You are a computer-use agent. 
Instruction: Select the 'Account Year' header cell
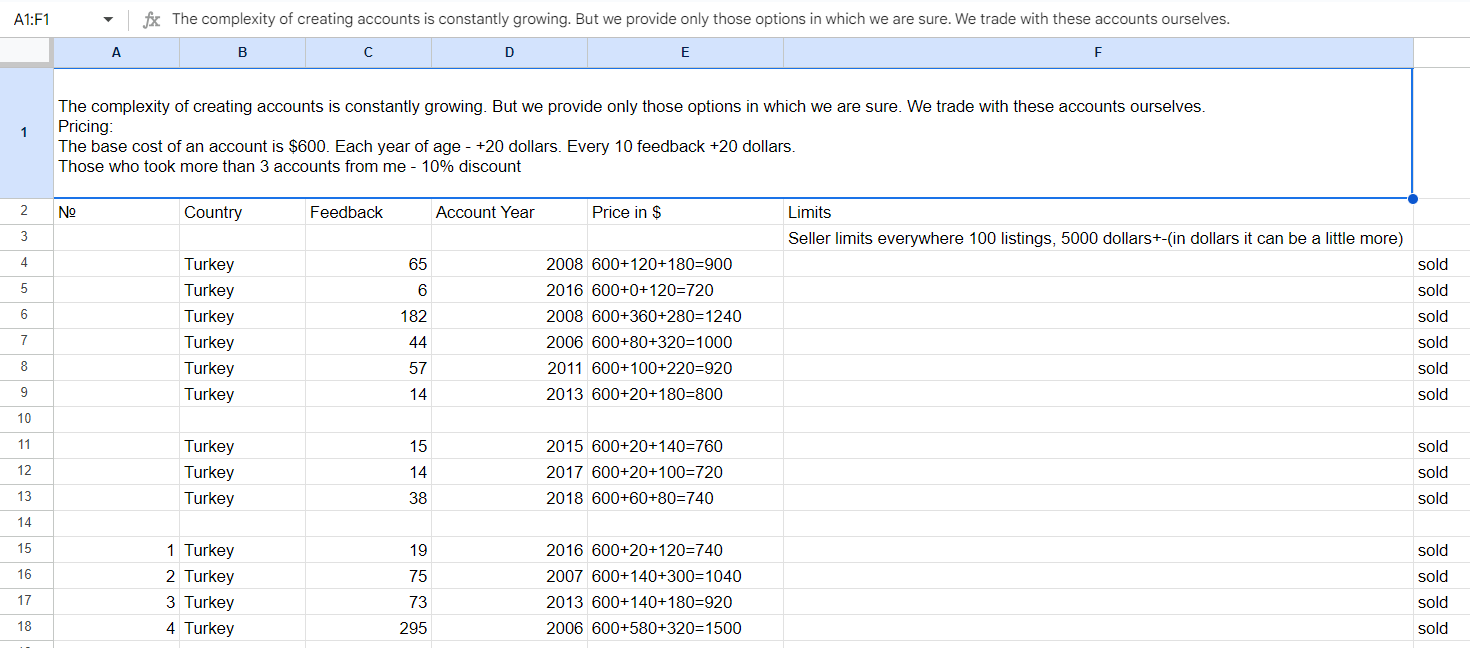509,212
